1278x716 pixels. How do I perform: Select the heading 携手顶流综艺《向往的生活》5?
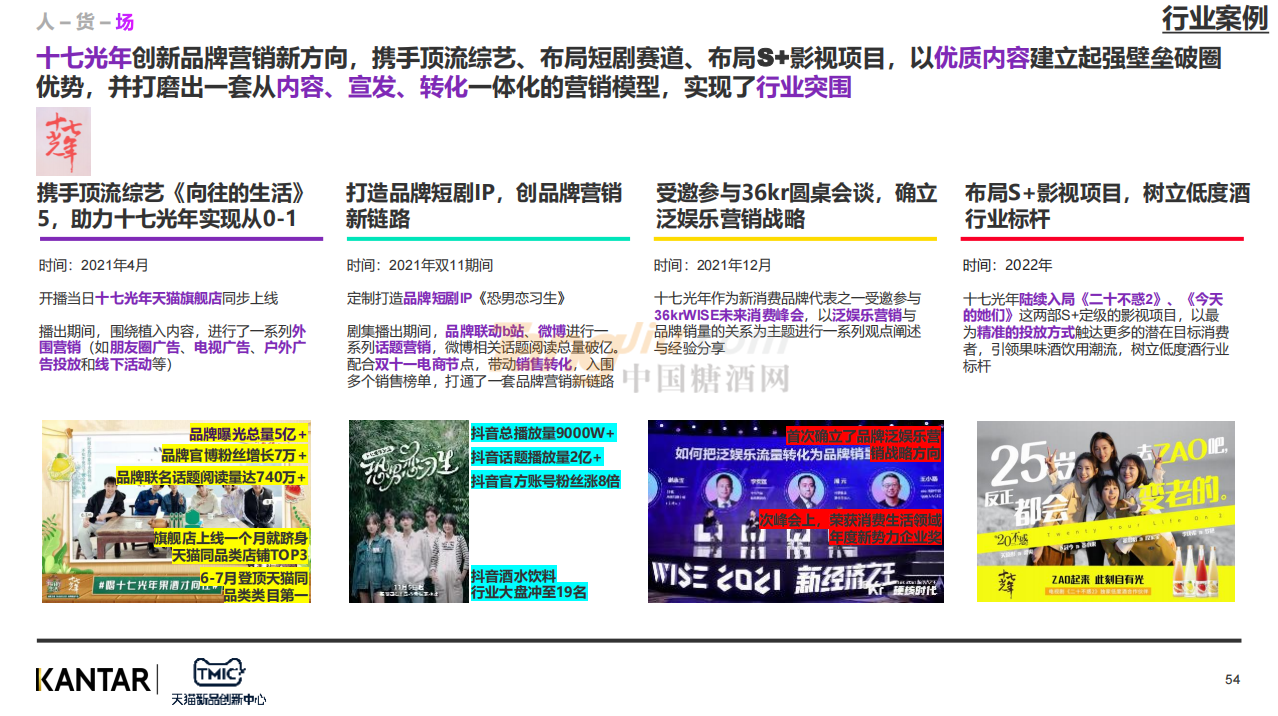tap(171, 205)
